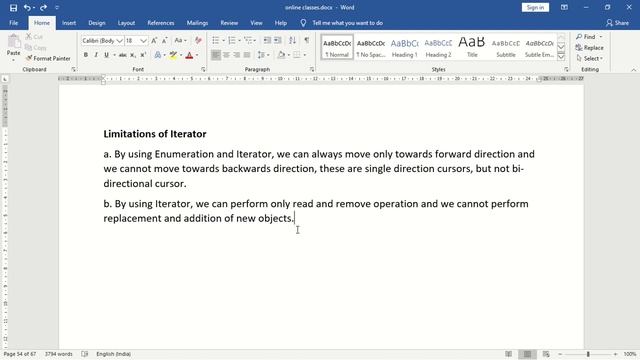
Task: Apply the Title style
Action: coord(472,47)
